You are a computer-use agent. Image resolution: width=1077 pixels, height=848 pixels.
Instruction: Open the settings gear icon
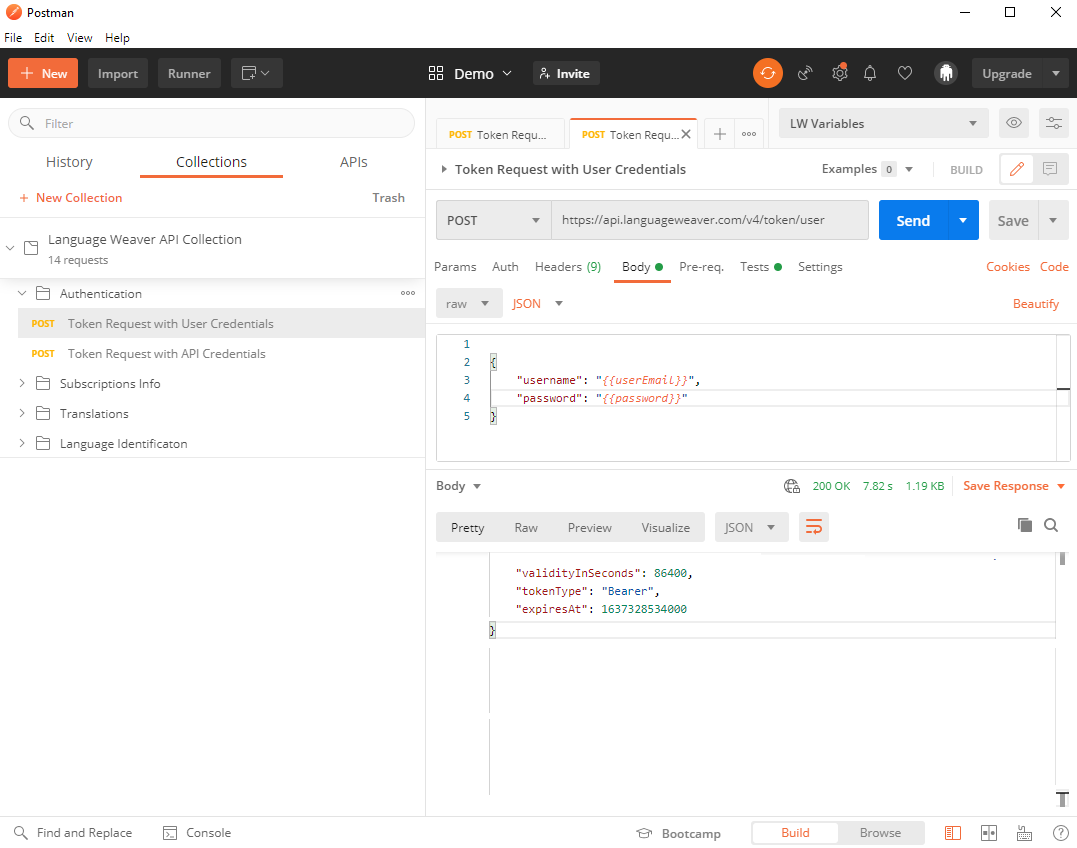[839, 73]
